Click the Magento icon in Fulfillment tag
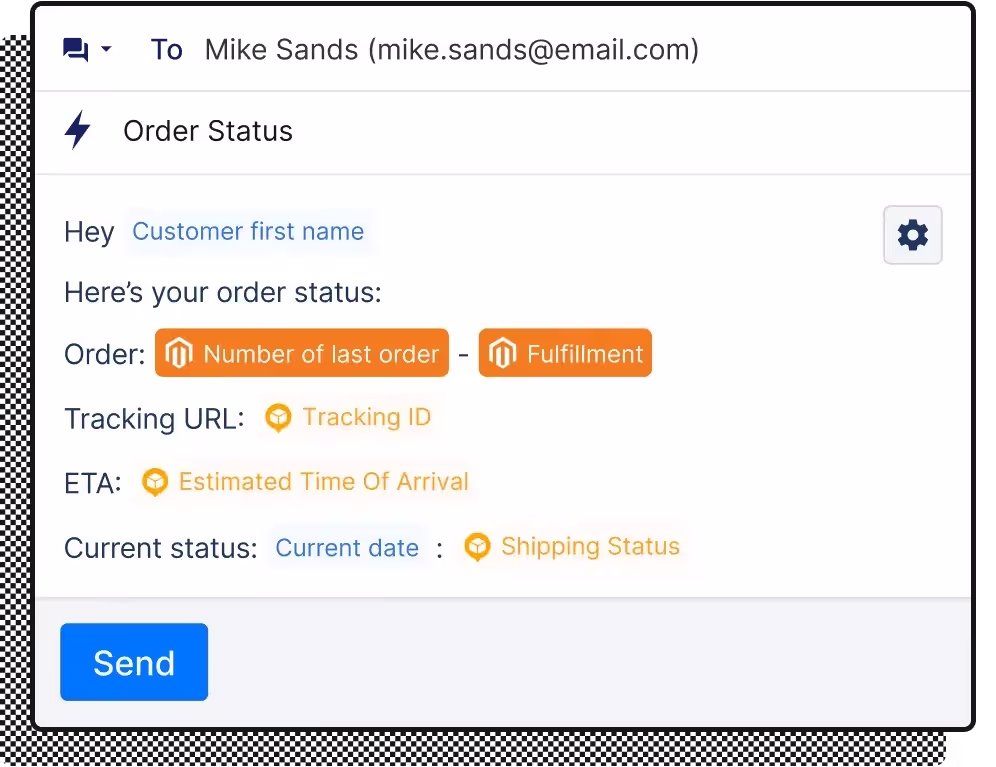The width and height of the screenshot is (996, 767). (502, 353)
